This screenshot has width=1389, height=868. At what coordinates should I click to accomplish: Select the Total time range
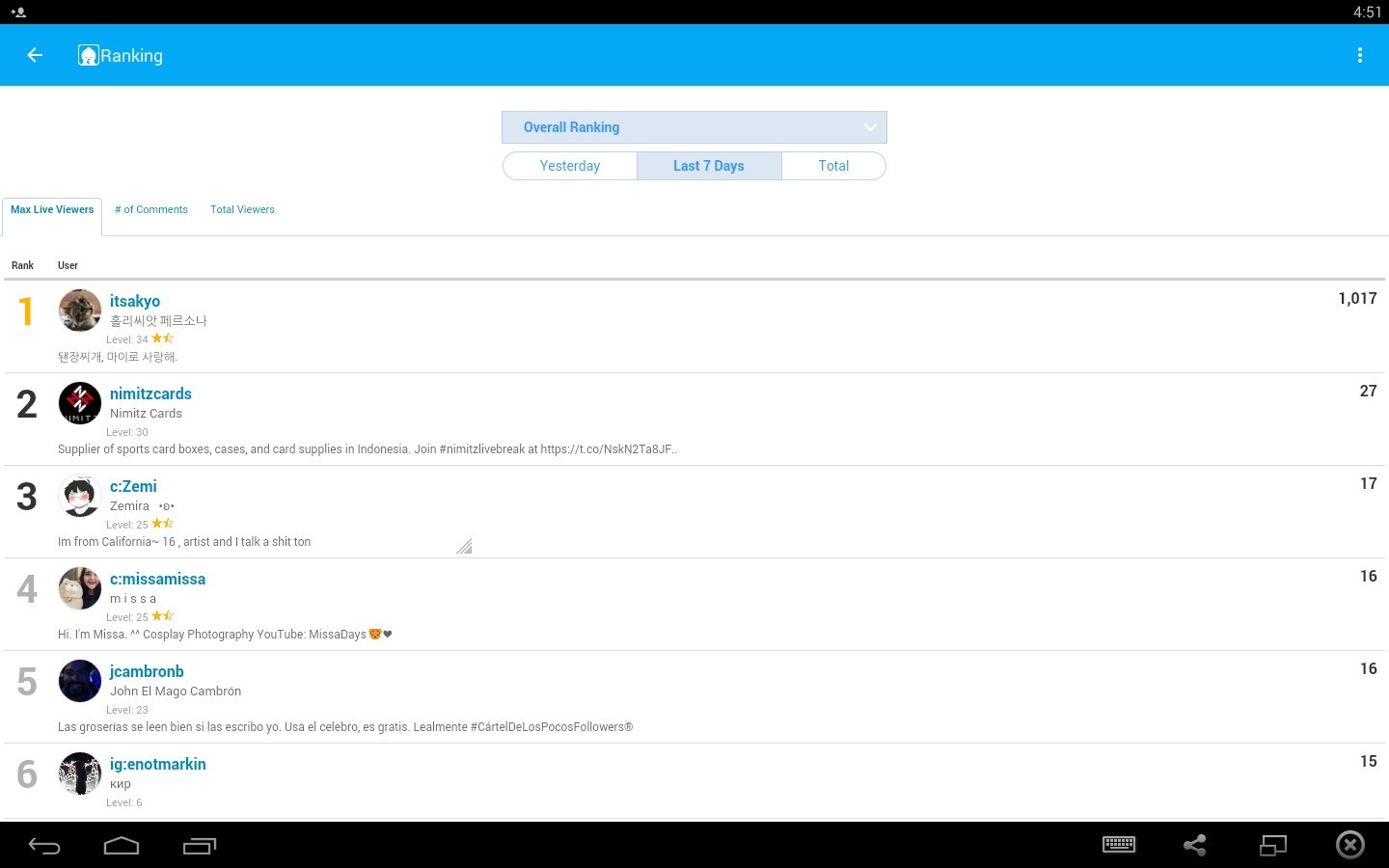pos(833,166)
